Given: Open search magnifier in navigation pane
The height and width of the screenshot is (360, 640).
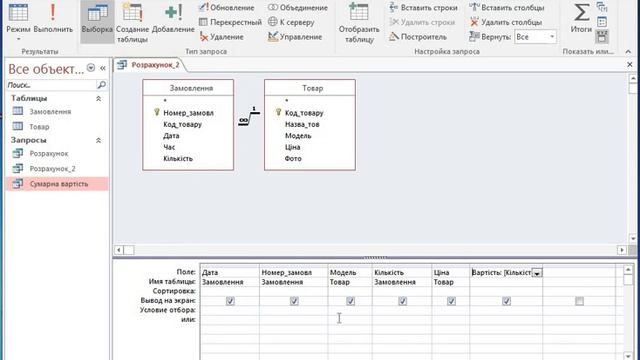Looking at the screenshot, I should coord(102,85).
